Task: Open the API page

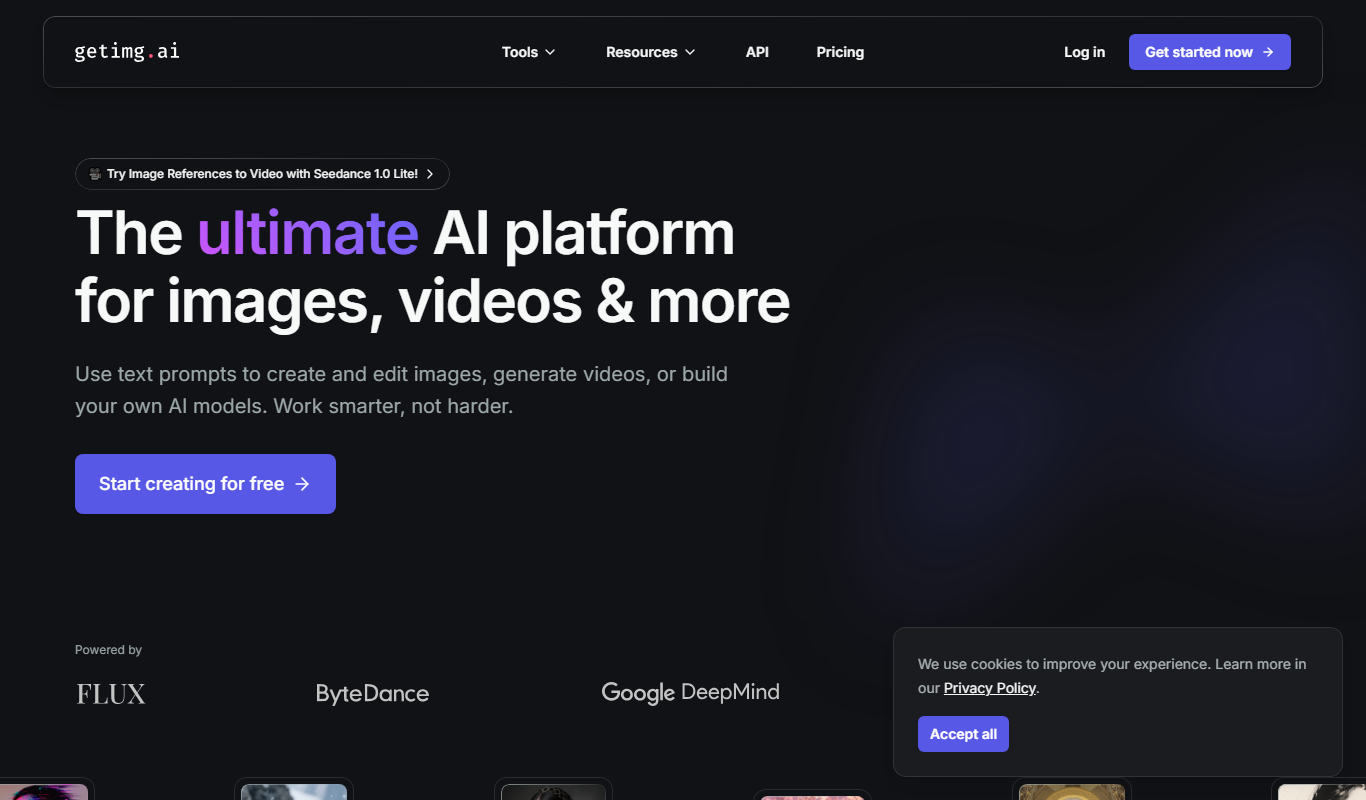Action: click(757, 52)
